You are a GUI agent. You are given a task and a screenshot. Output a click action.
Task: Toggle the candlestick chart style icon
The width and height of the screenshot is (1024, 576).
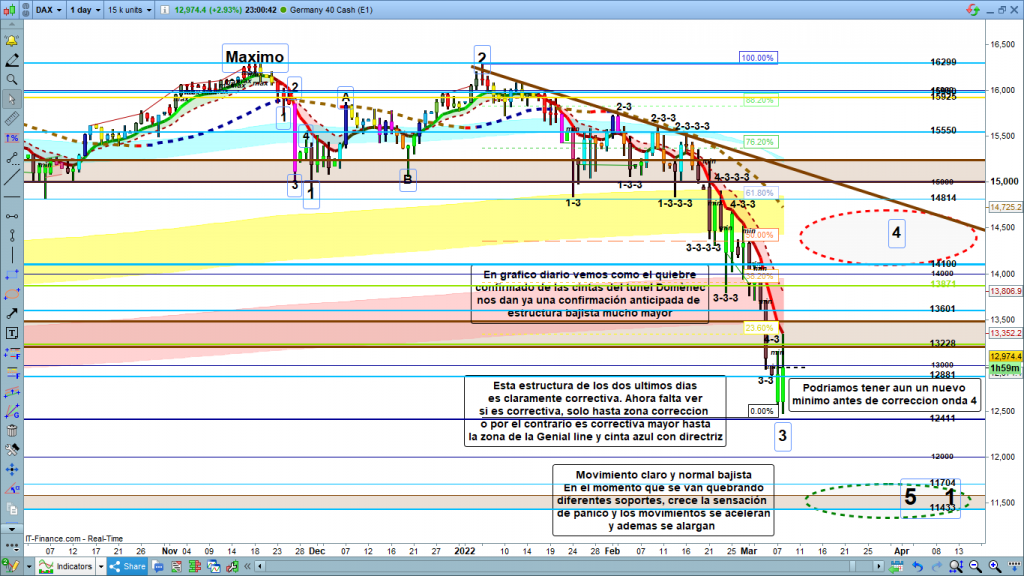tap(12, 10)
